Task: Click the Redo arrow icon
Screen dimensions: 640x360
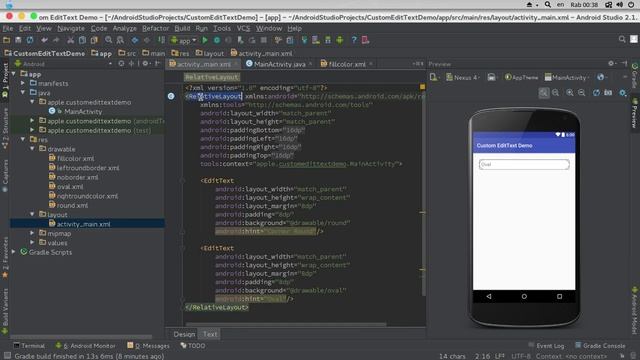Action: click(56, 40)
